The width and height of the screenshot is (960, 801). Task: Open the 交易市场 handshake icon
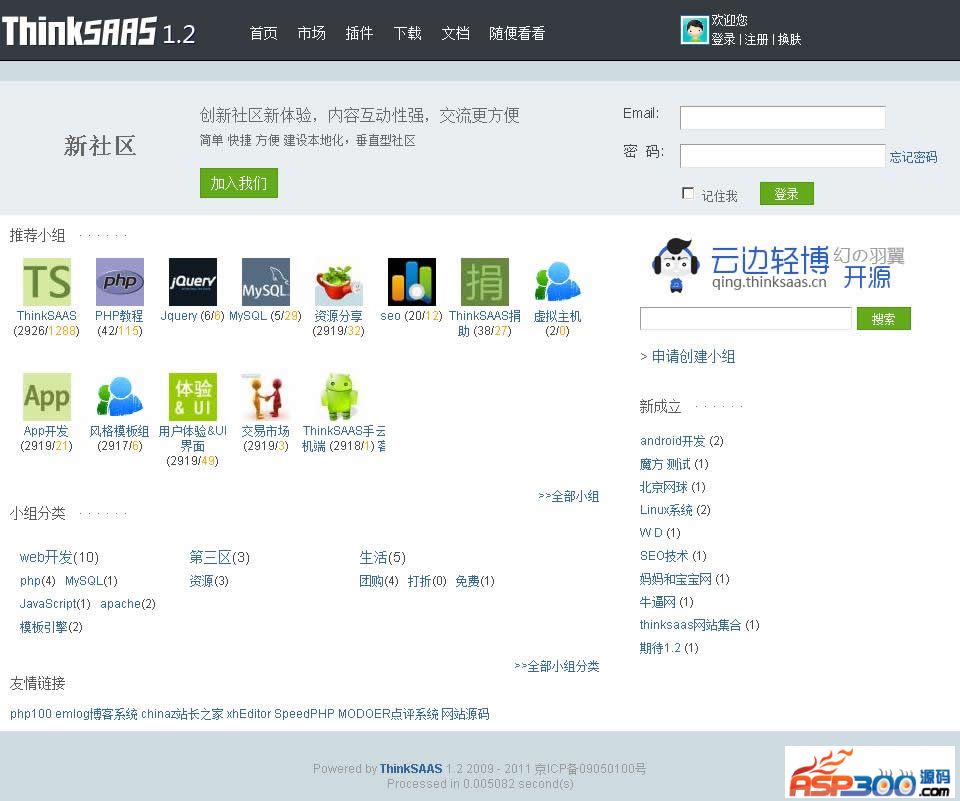tap(265, 397)
